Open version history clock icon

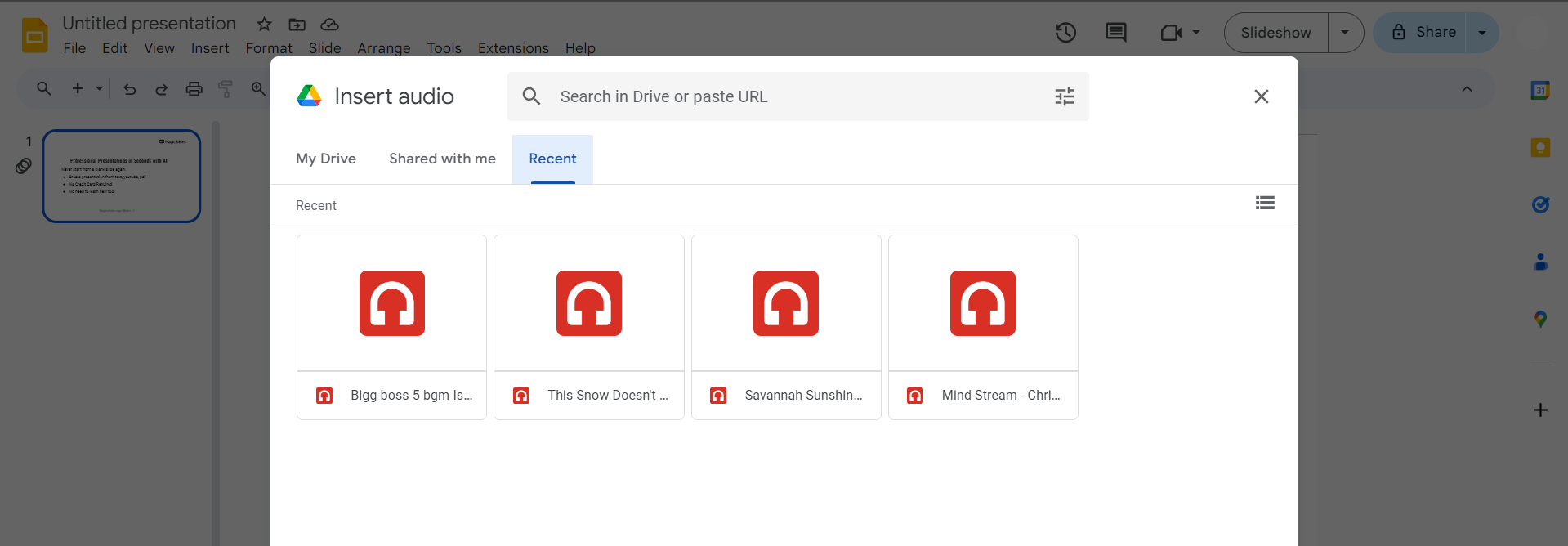coord(1065,33)
